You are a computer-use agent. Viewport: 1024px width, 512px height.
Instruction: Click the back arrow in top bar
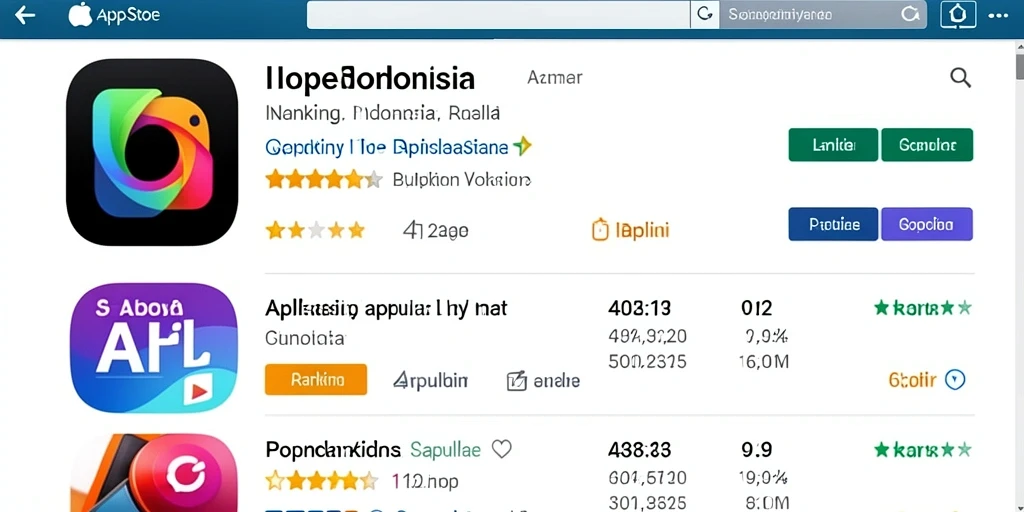coord(25,15)
